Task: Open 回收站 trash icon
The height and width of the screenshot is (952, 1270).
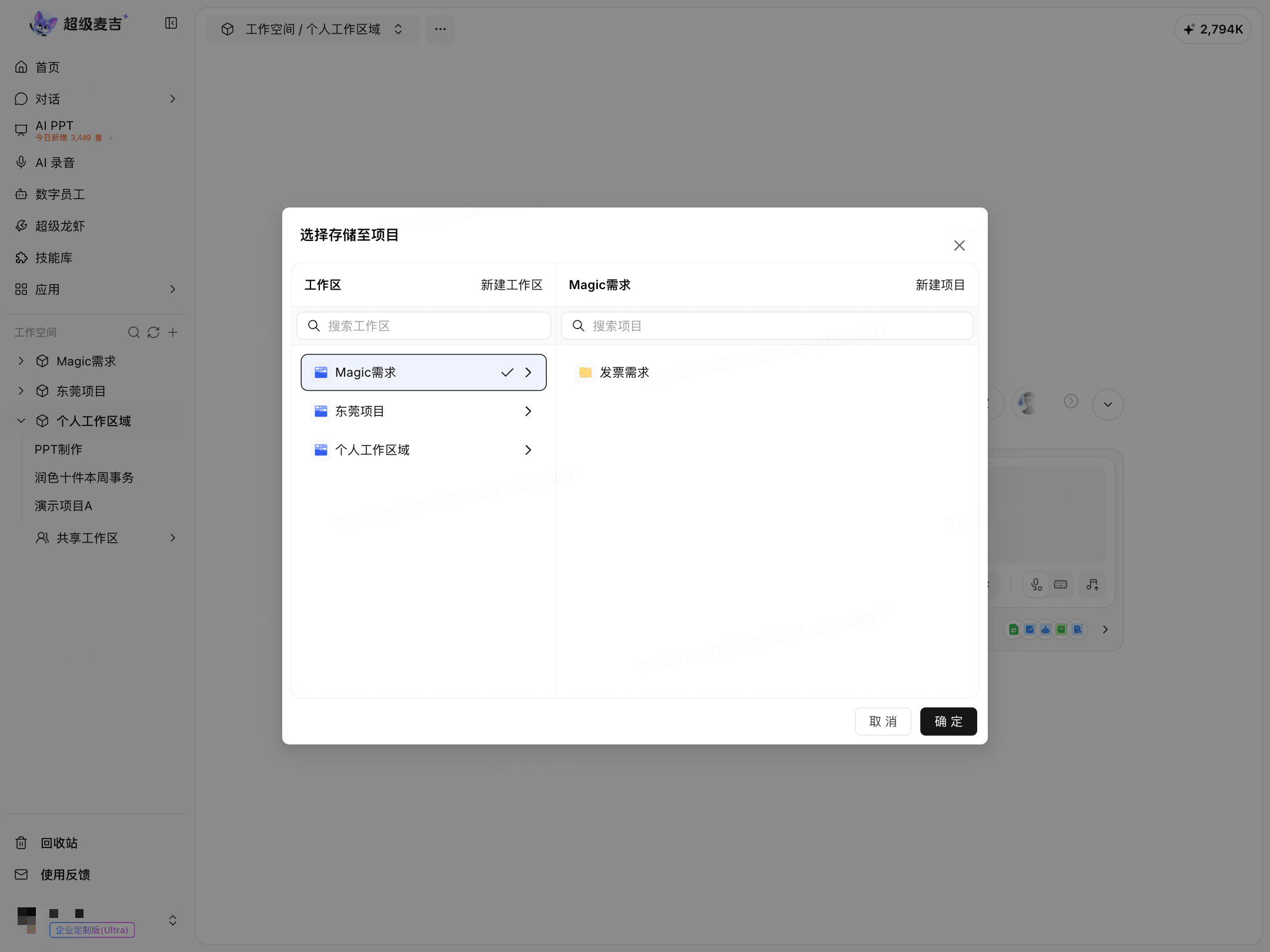Action: coord(21,843)
